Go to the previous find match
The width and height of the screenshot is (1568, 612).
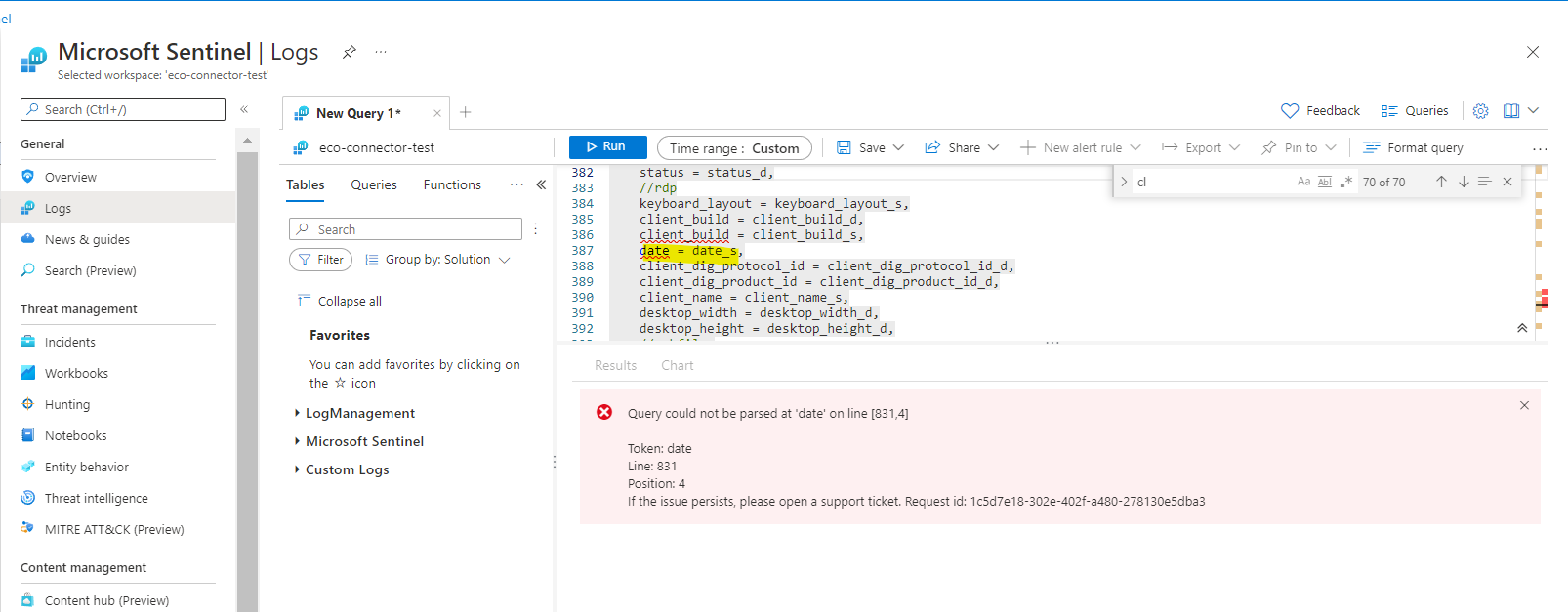coord(1441,182)
